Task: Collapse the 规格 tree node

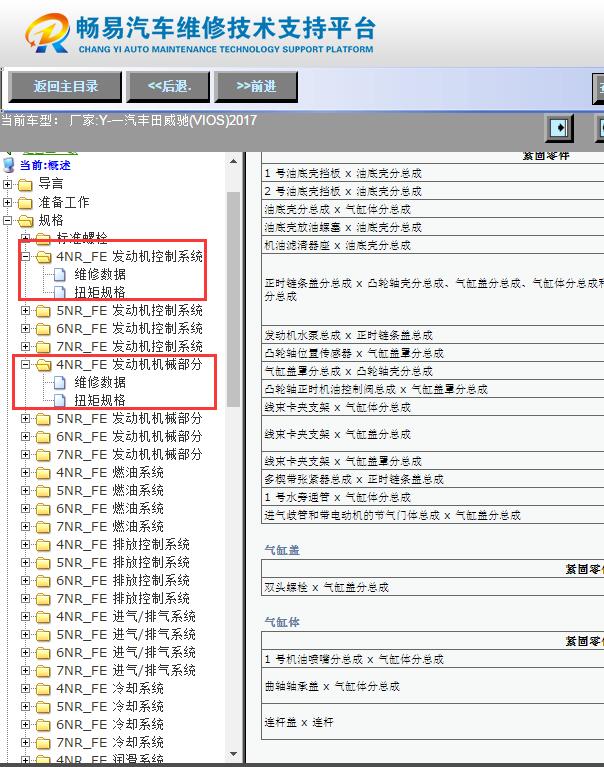Action: (7, 220)
